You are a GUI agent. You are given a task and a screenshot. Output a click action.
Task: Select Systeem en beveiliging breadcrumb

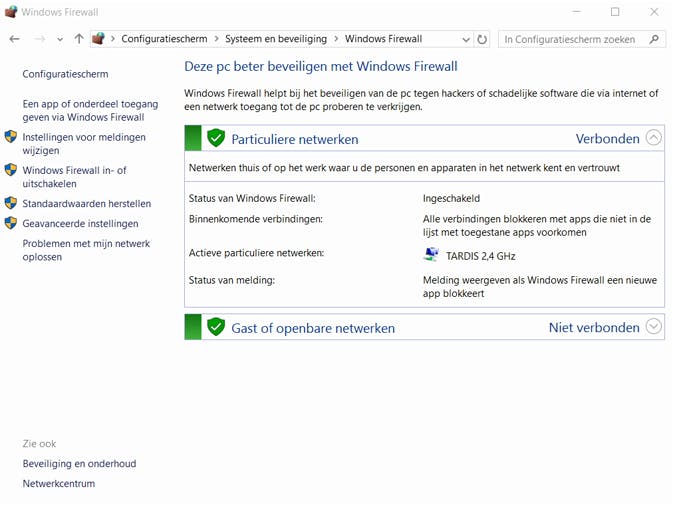pyautogui.click(x=275, y=39)
